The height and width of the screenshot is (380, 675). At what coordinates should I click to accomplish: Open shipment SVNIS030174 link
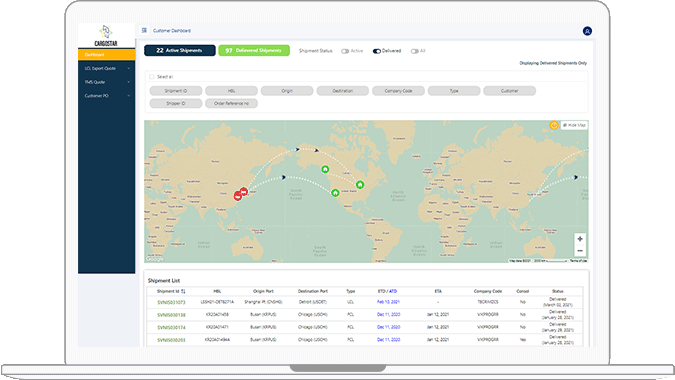171,327
